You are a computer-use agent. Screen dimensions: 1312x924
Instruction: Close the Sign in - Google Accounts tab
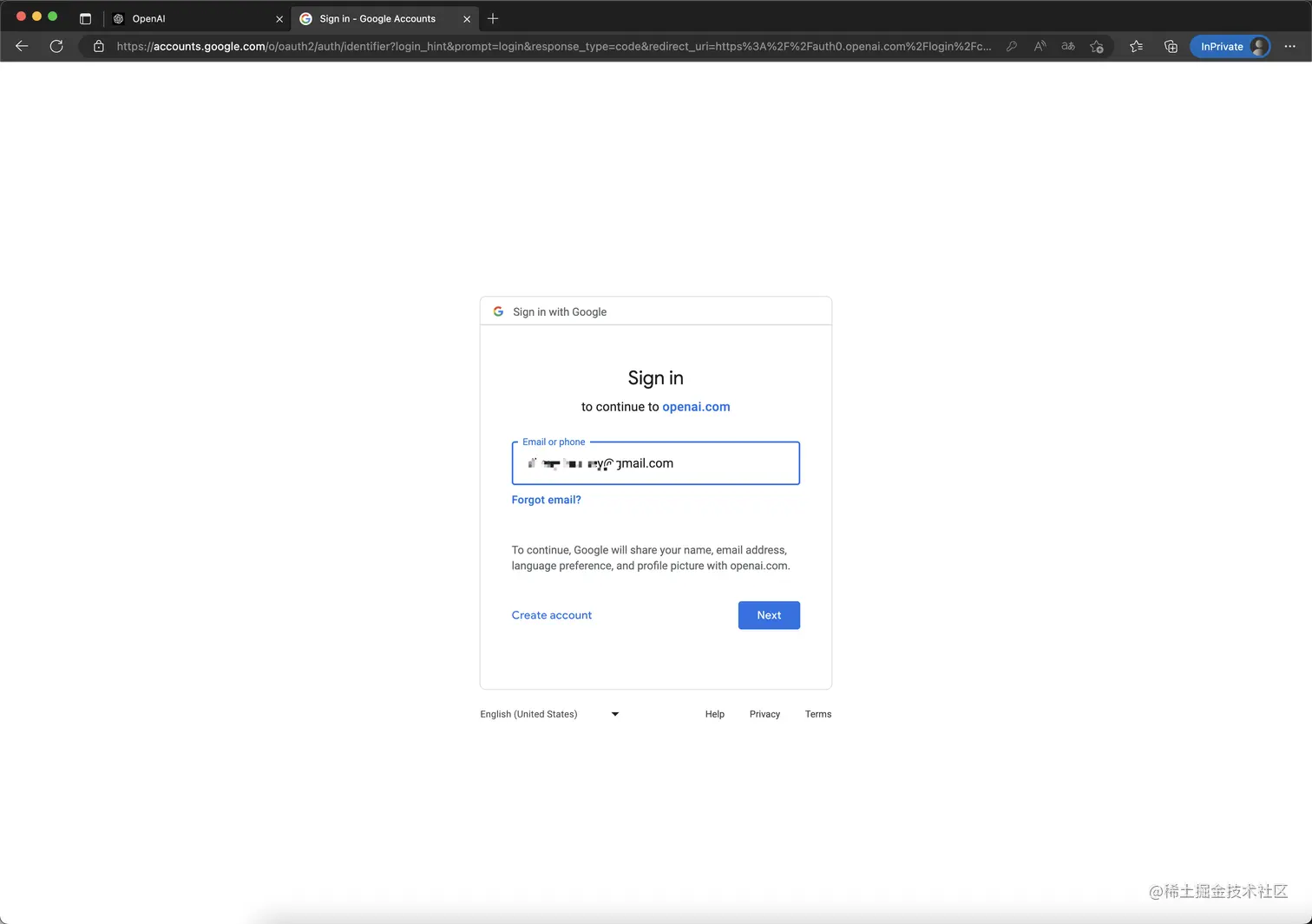(467, 18)
